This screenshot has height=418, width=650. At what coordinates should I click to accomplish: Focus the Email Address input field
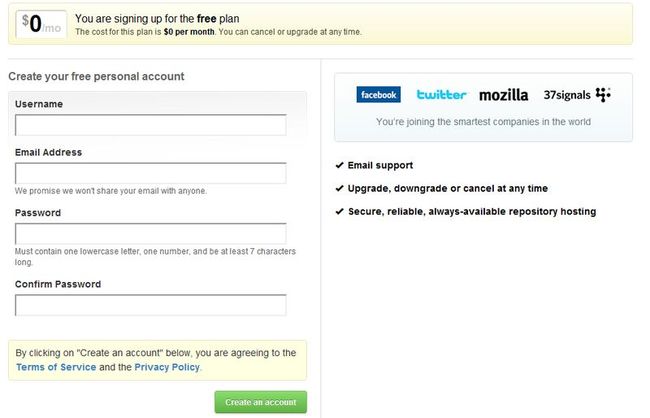click(150, 173)
